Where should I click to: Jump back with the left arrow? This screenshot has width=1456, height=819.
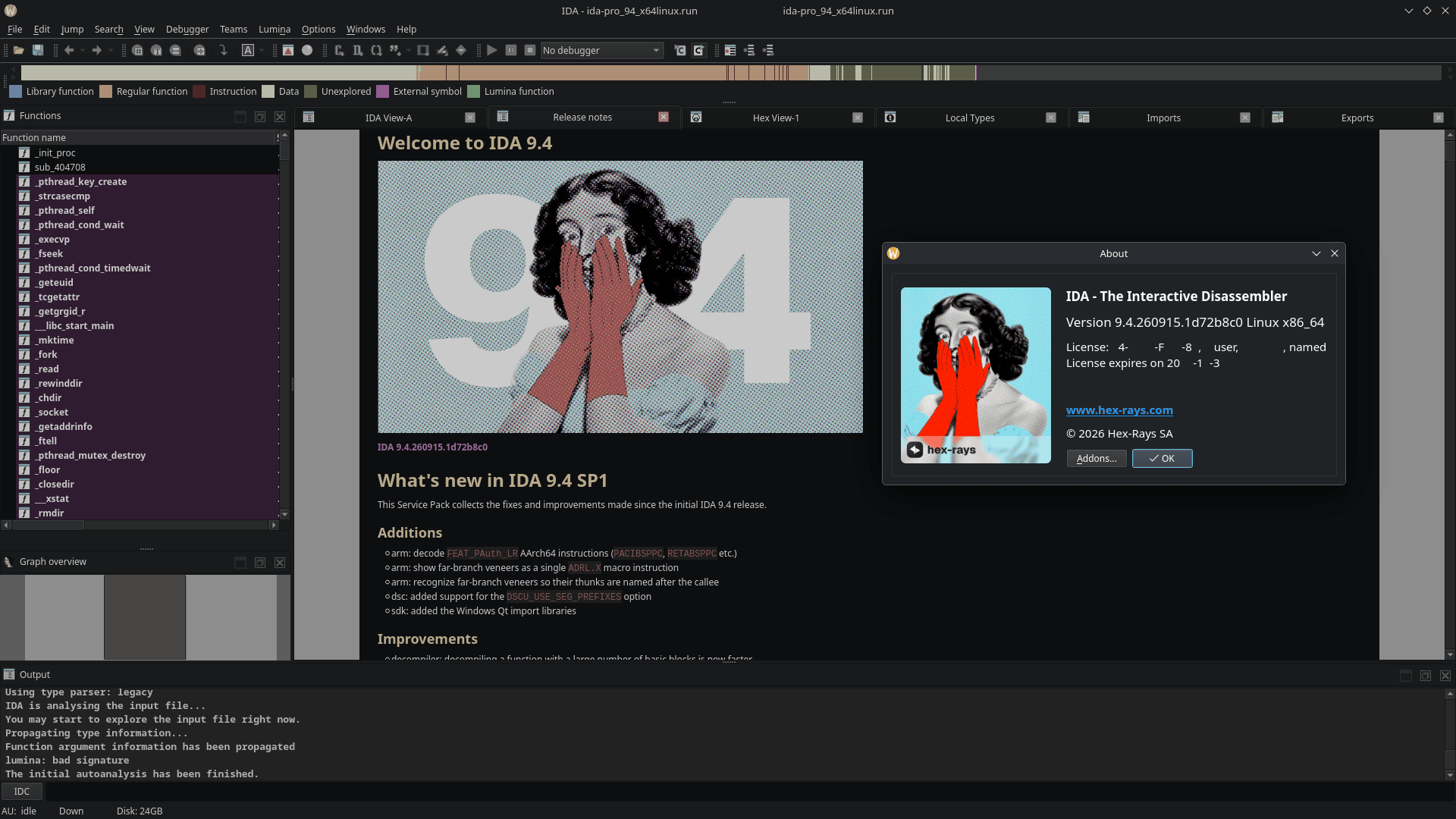tap(69, 50)
